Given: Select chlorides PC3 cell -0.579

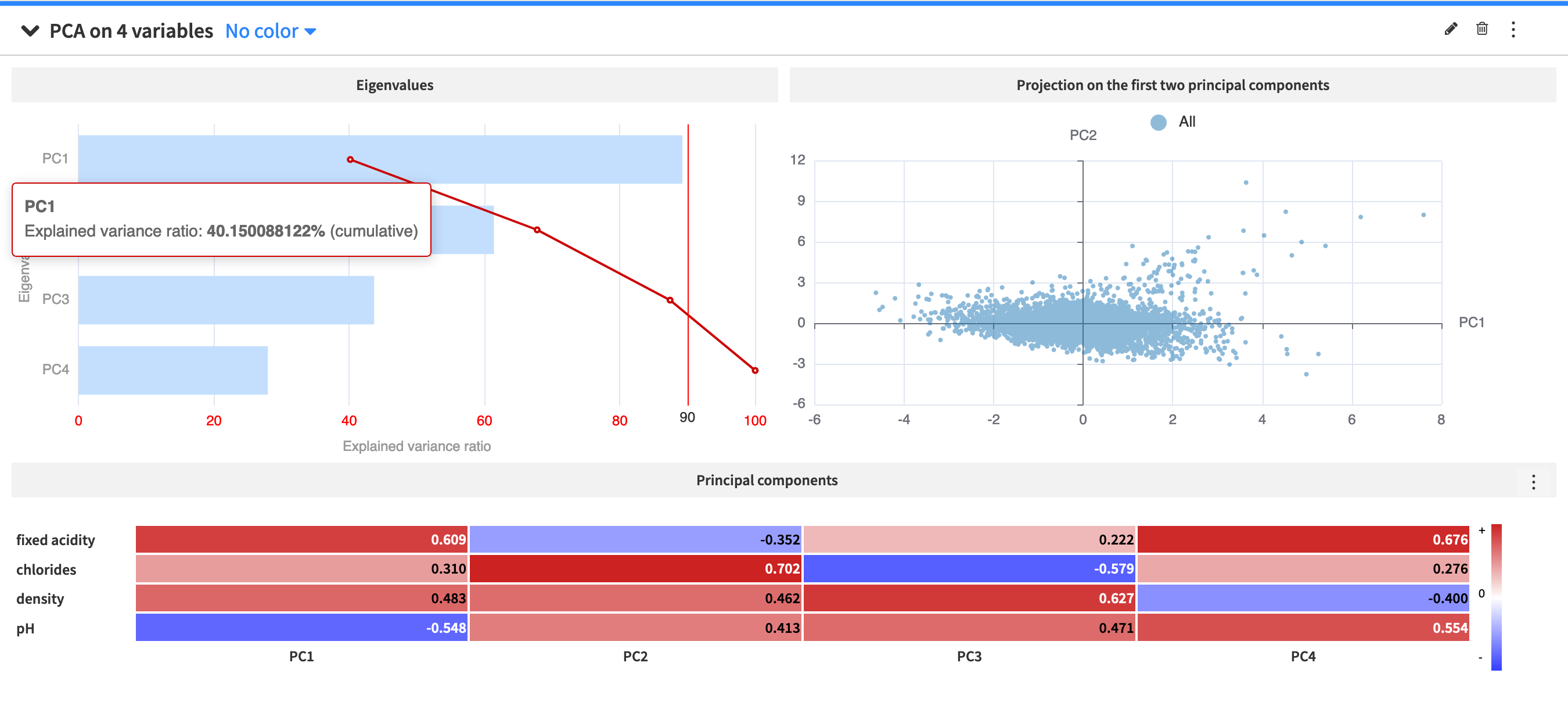Looking at the screenshot, I should [969, 569].
